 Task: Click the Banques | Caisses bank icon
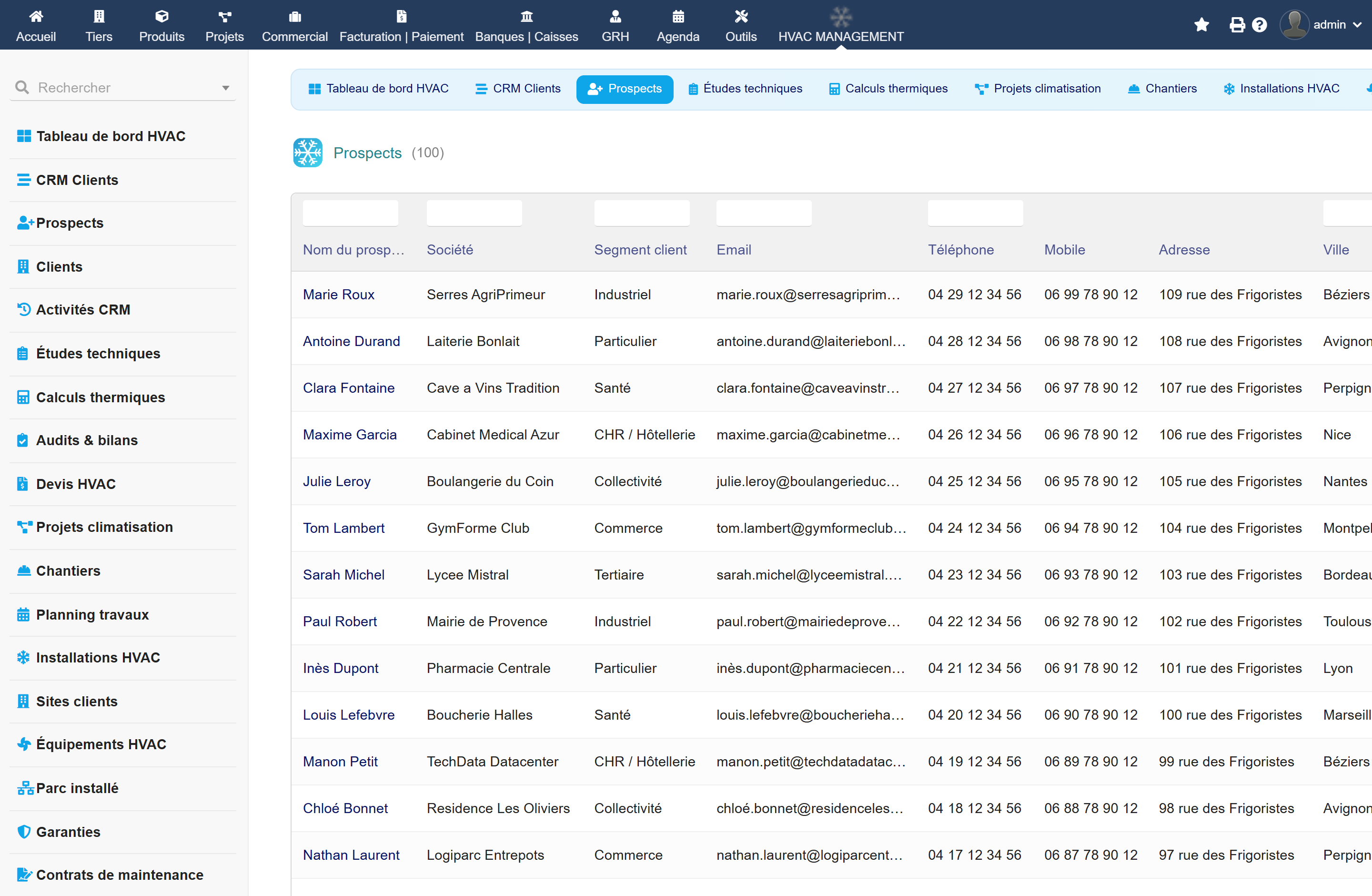click(526, 16)
